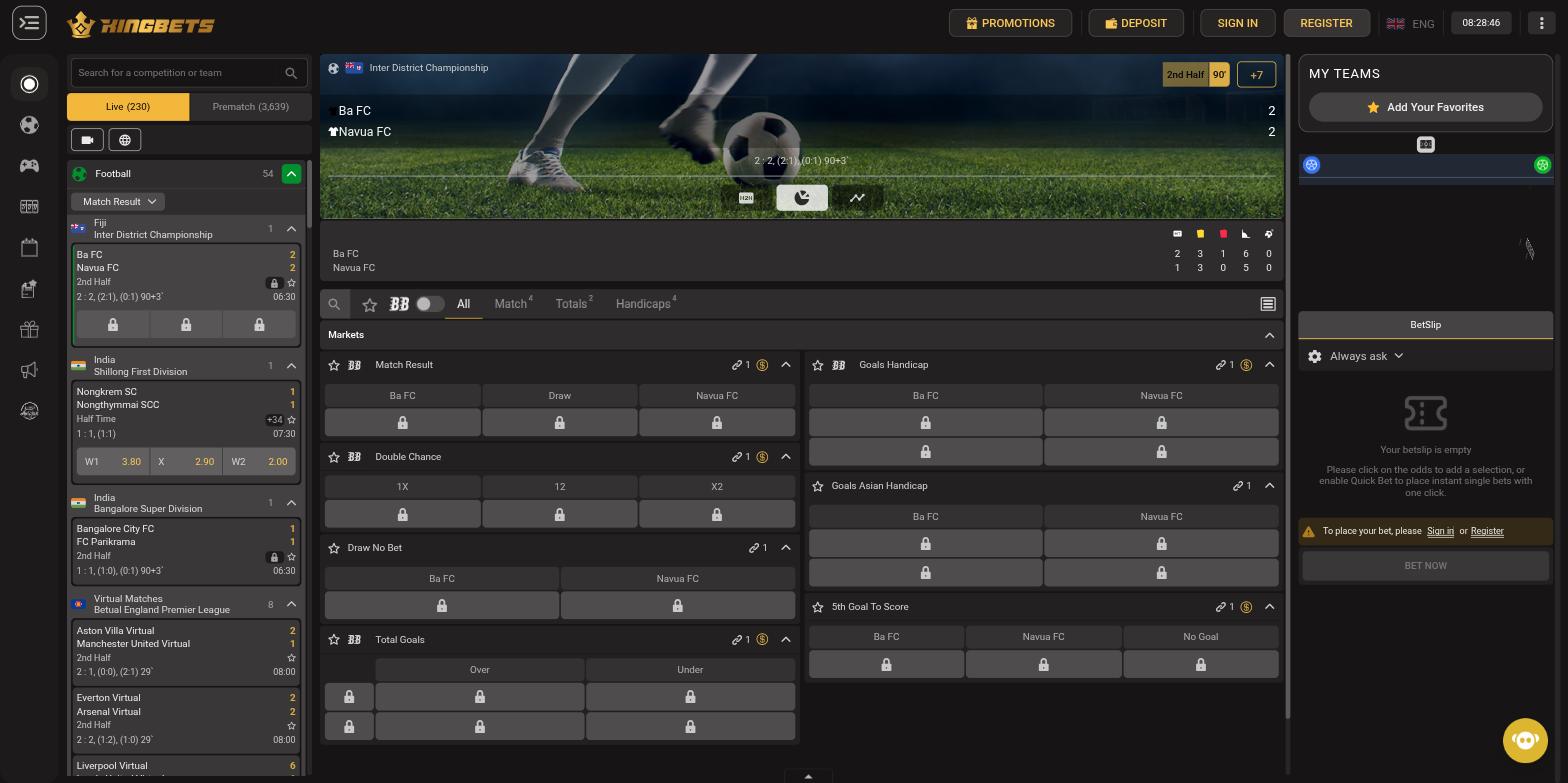The height and width of the screenshot is (783, 1568).
Task: Open the three-dot menu in the header
Action: [x=1541, y=23]
